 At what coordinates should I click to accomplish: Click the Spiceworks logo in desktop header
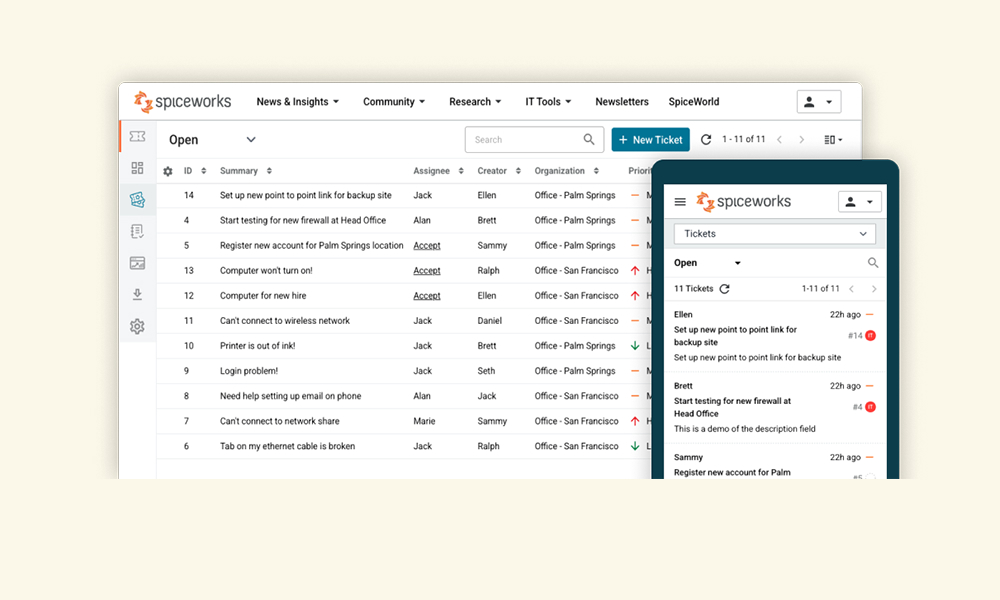[x=182, y=101]
